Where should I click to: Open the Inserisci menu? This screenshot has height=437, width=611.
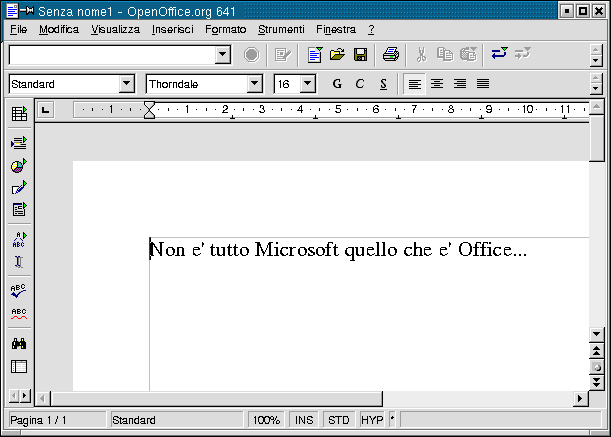pos(173,30)
